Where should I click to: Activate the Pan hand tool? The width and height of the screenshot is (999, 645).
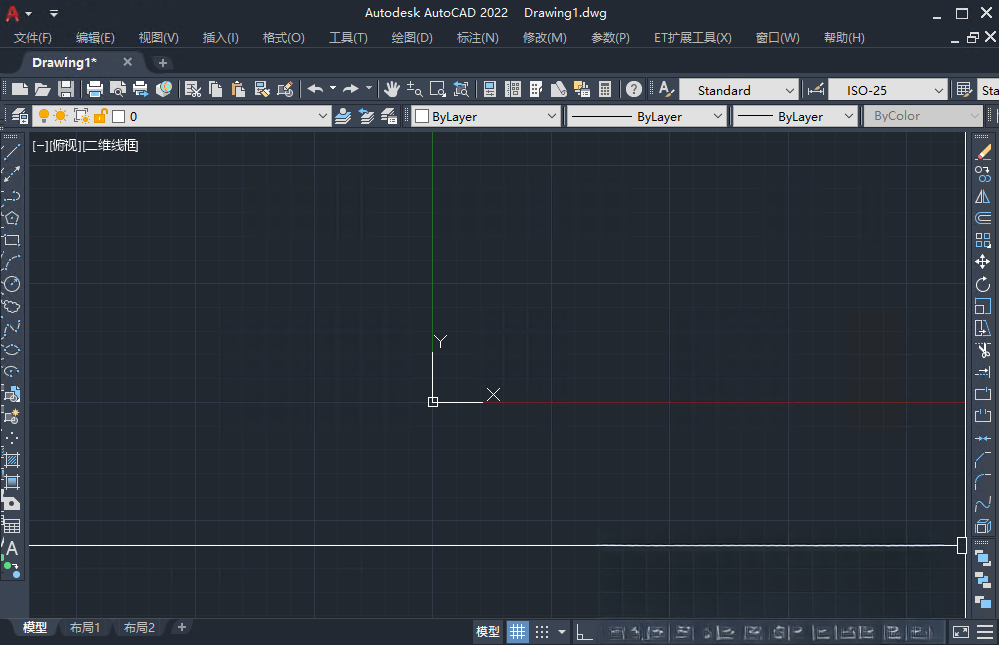[392, 89]
